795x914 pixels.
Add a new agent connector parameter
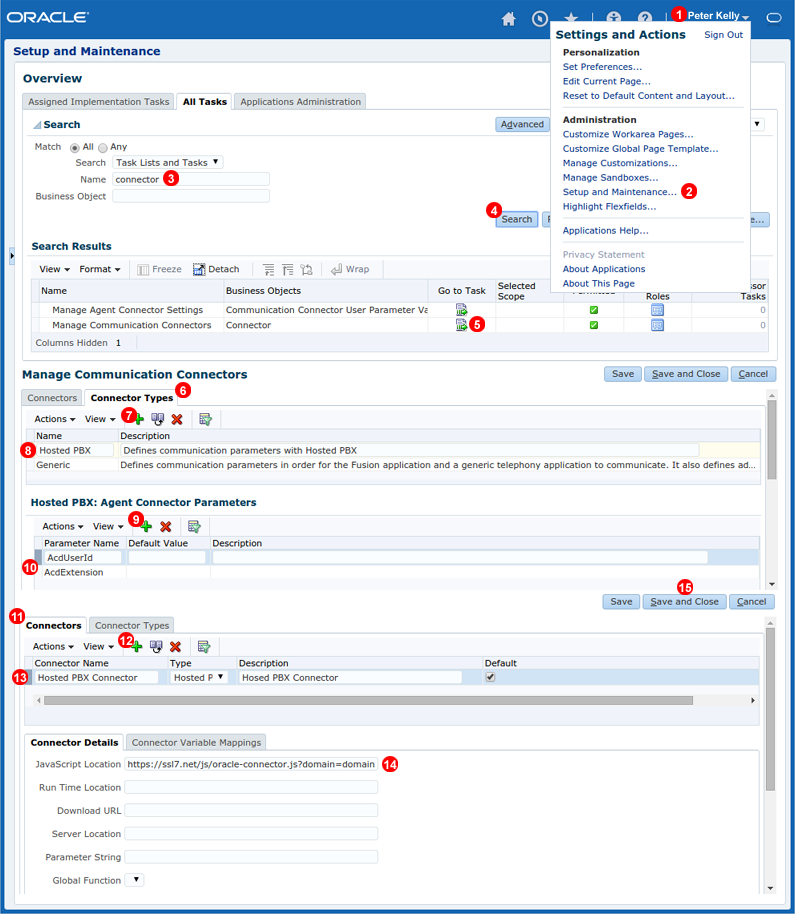click(x=146, y=526)
